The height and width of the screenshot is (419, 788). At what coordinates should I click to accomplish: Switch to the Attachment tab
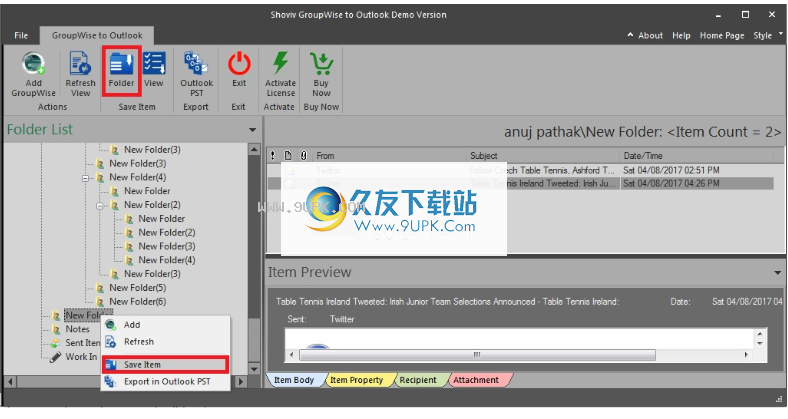tap(476, 380)
